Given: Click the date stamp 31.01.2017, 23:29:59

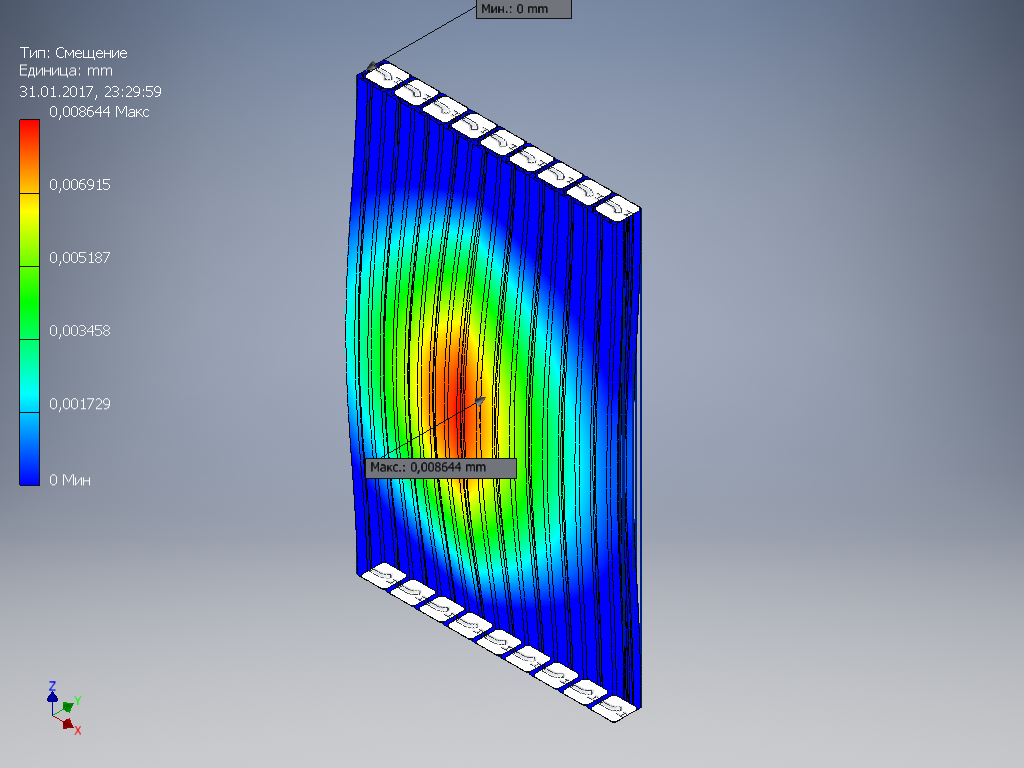Looking at the screenshot, I should pos(90,91).
